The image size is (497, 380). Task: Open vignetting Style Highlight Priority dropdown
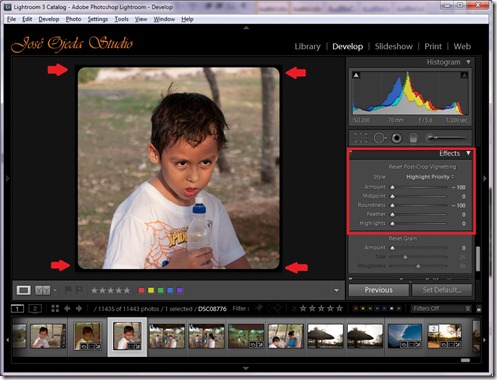pyautogui.click(x=430, y=177)
